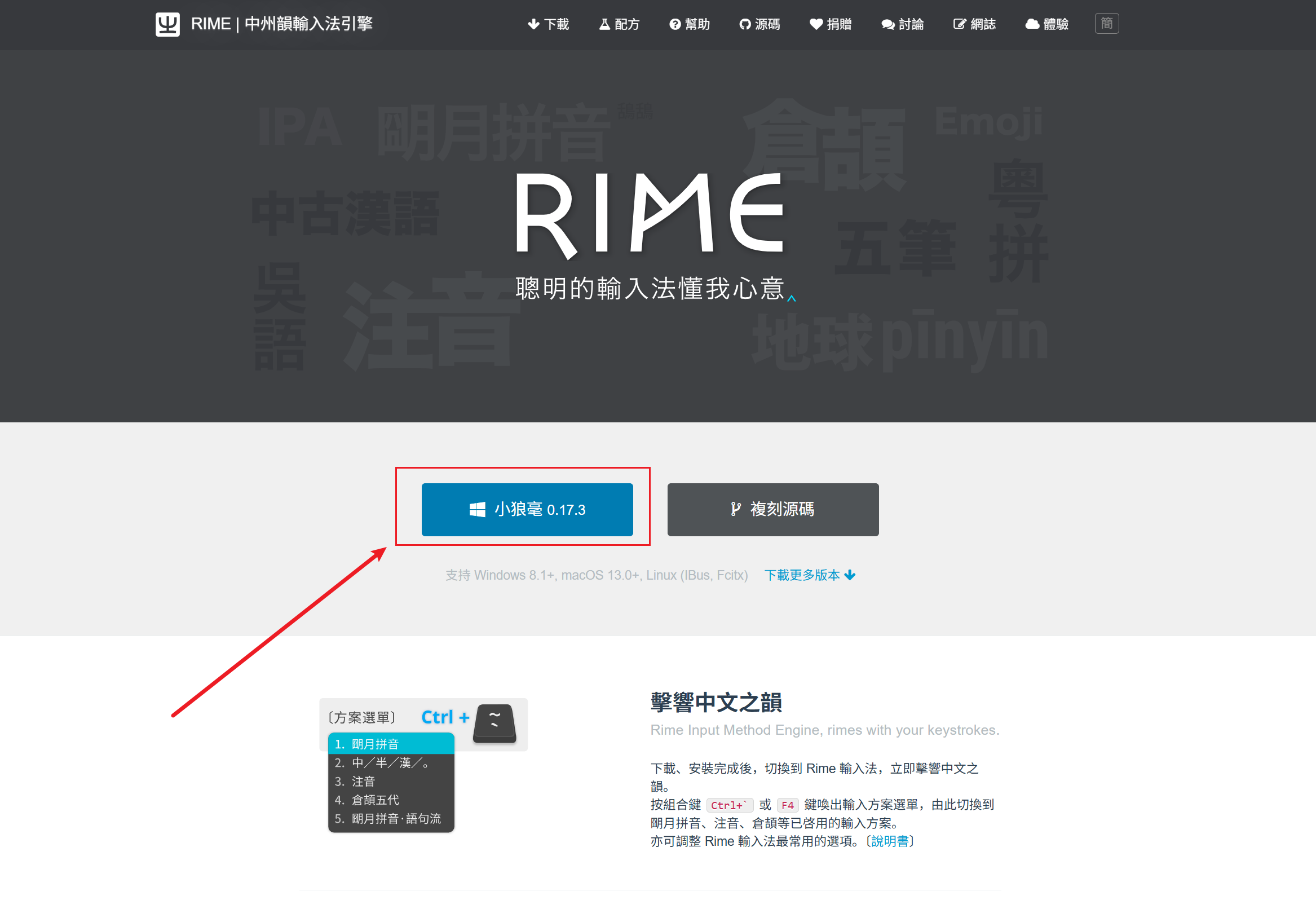This screenshot has width=1316, height=909.
Task: Click the Ctrl+` key badge in the paragraph
Action: 730,805
